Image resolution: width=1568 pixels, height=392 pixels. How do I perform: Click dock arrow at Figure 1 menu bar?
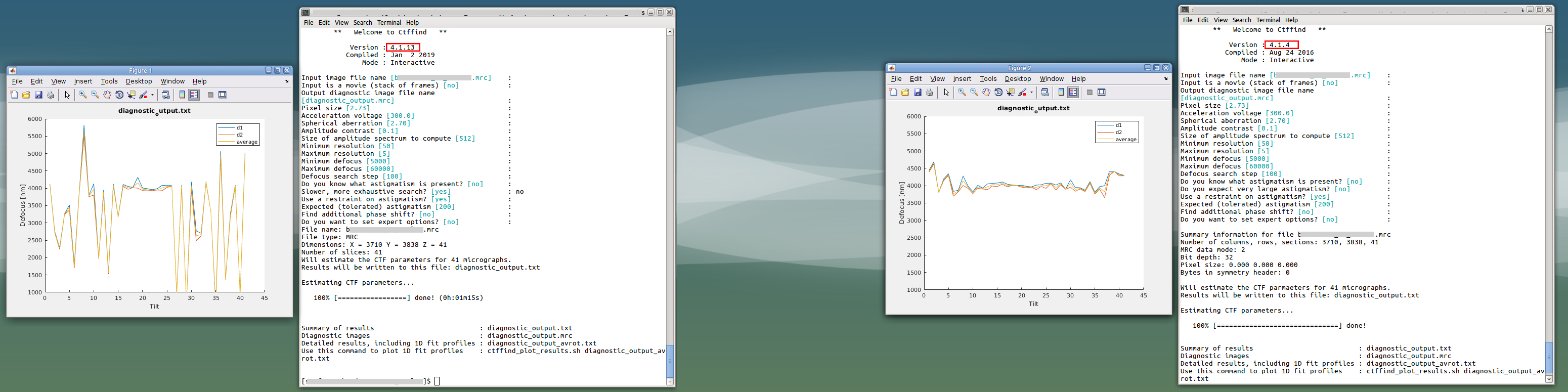(287, 81)
